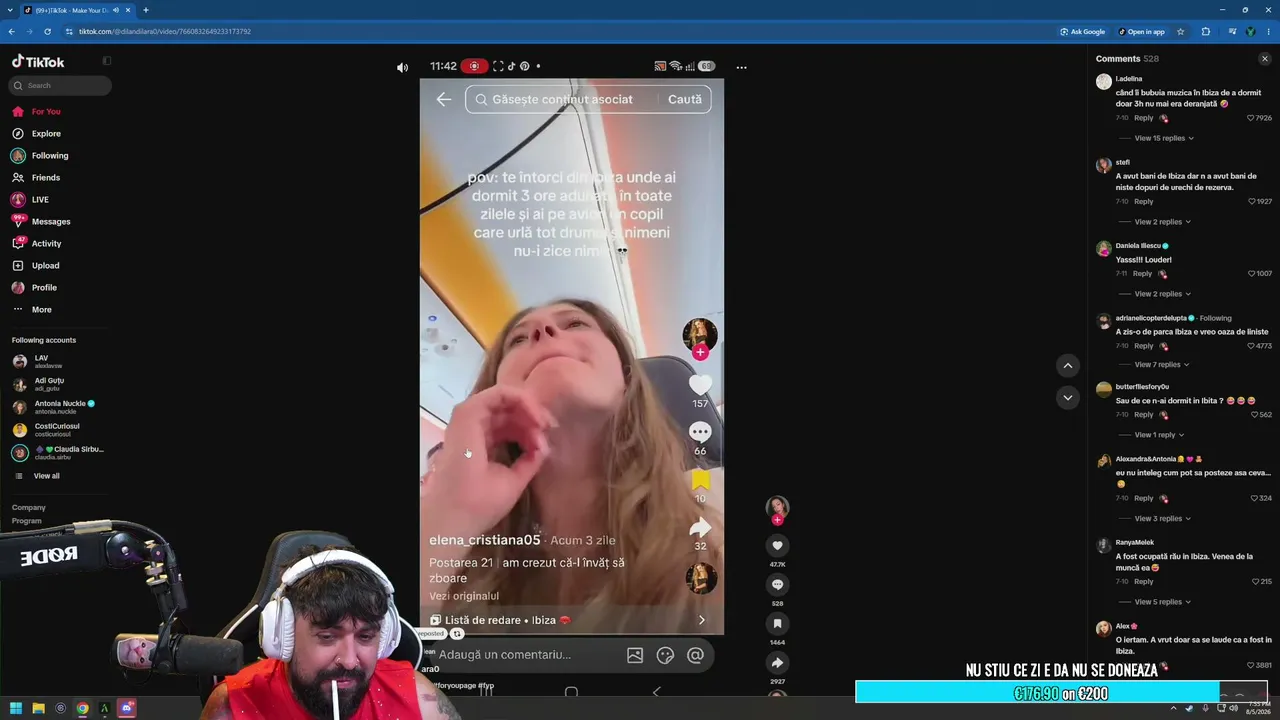Click the Ask Google button
1280x720 pixels.
pyautogui.click(x=1083, y=32)
